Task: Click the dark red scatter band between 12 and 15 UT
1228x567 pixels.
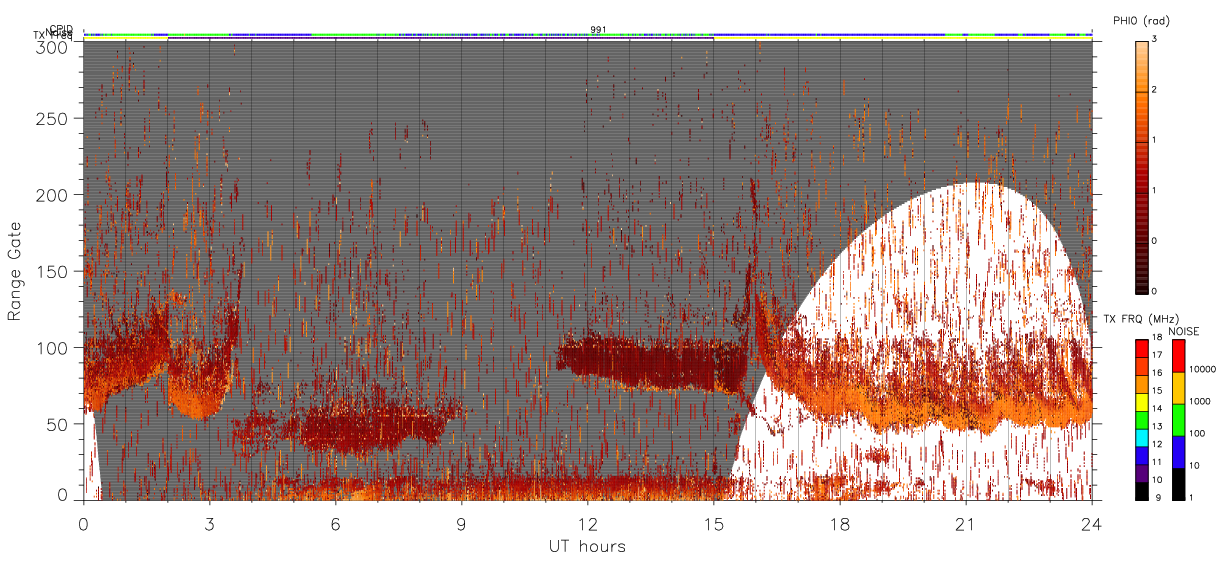Action: [x=650, y=362]
